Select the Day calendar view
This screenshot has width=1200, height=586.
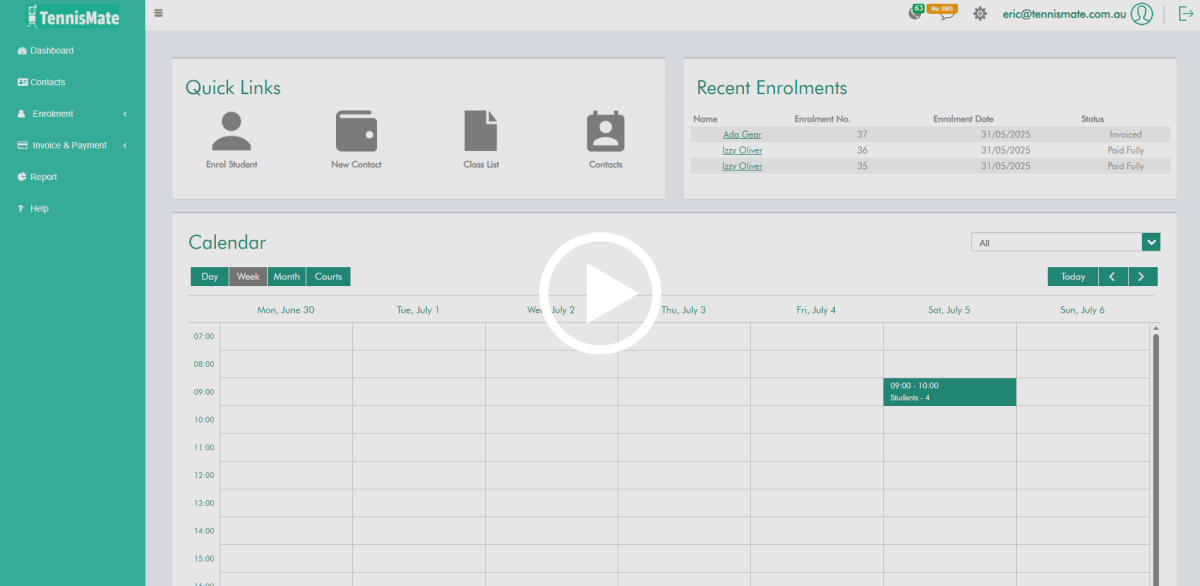(x=210, y=277)
